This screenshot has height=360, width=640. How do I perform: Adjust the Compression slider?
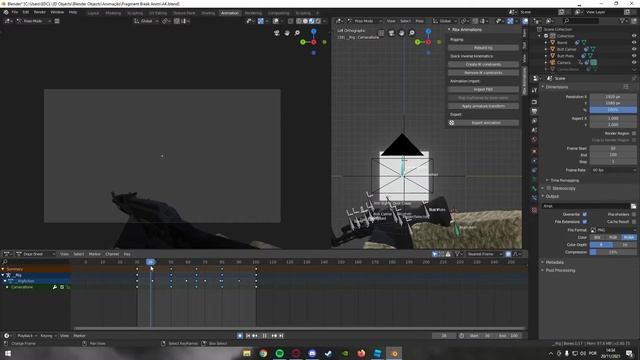613,252
